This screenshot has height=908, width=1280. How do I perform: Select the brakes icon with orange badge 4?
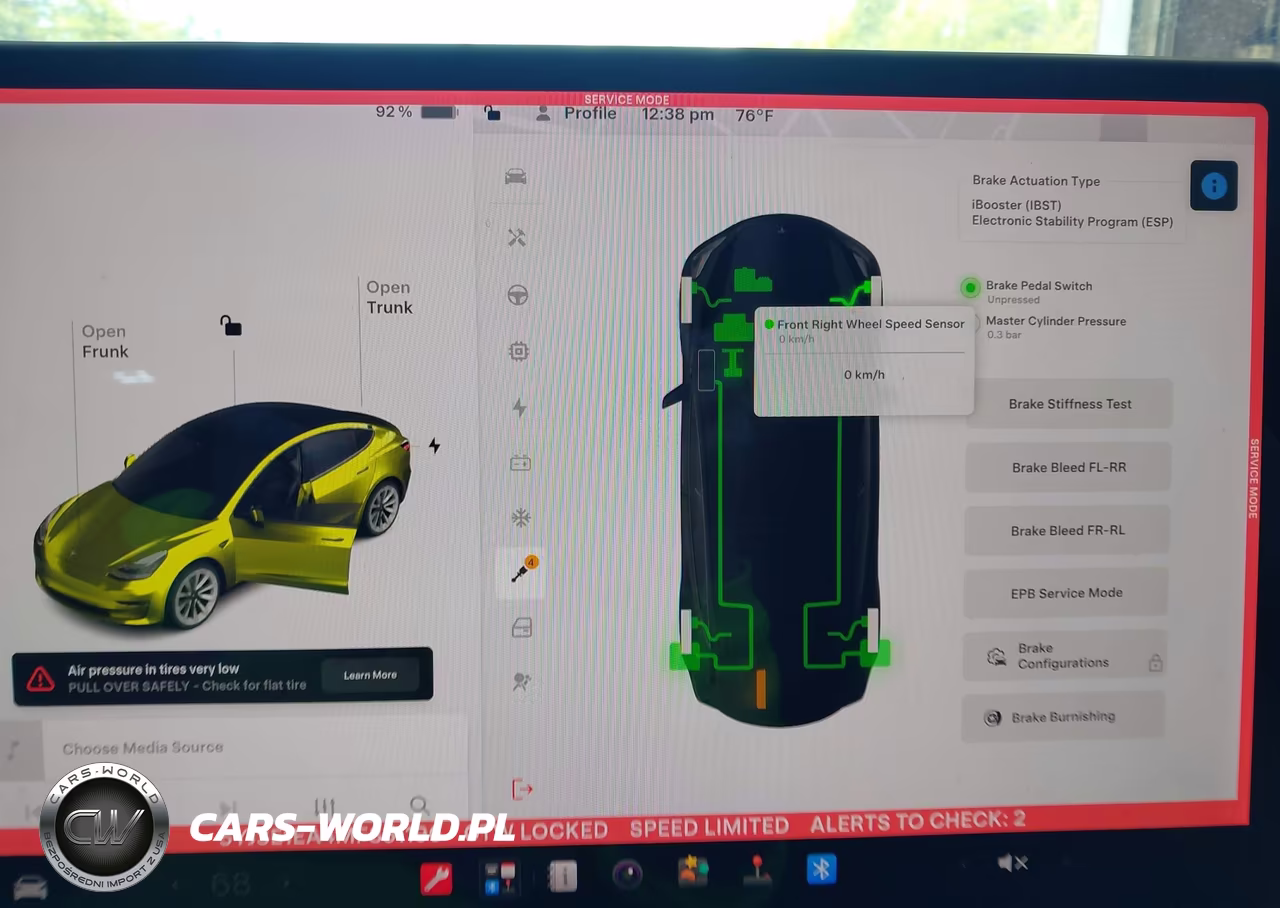pyautogui.click(x=522, y=573)
